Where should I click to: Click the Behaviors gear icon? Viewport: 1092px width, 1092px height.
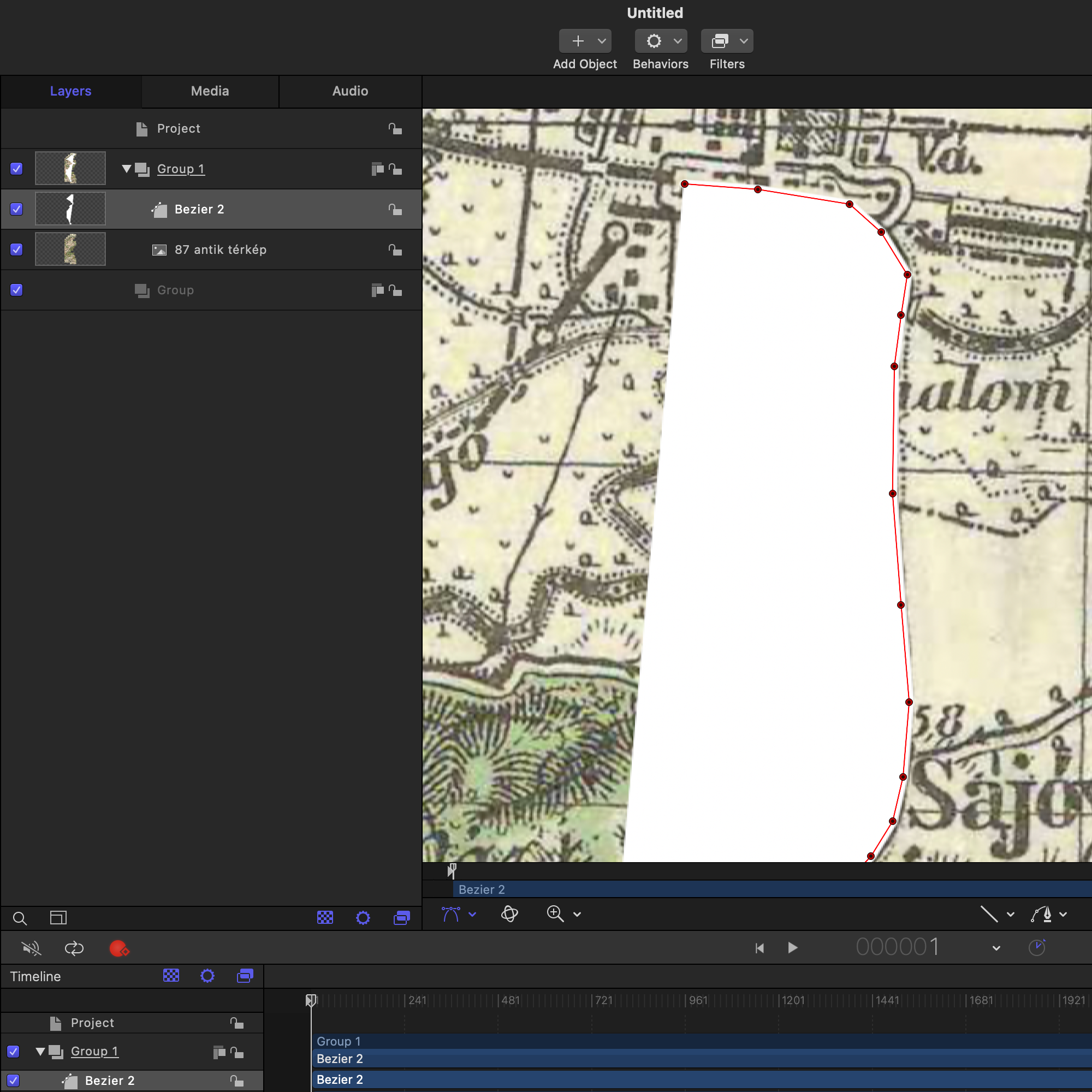coord(654,41)
